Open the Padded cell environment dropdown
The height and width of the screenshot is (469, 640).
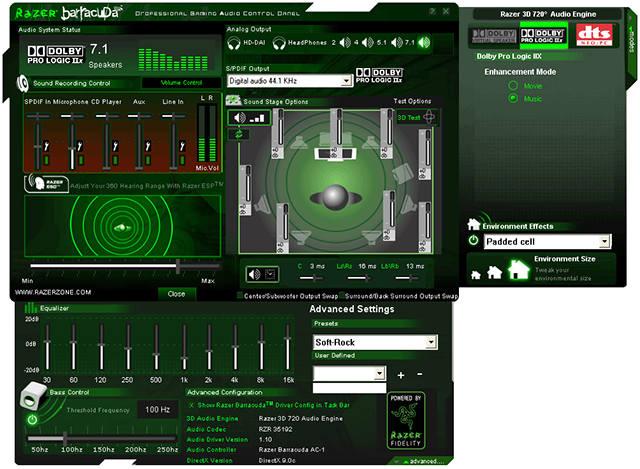[x=604, y=242]
